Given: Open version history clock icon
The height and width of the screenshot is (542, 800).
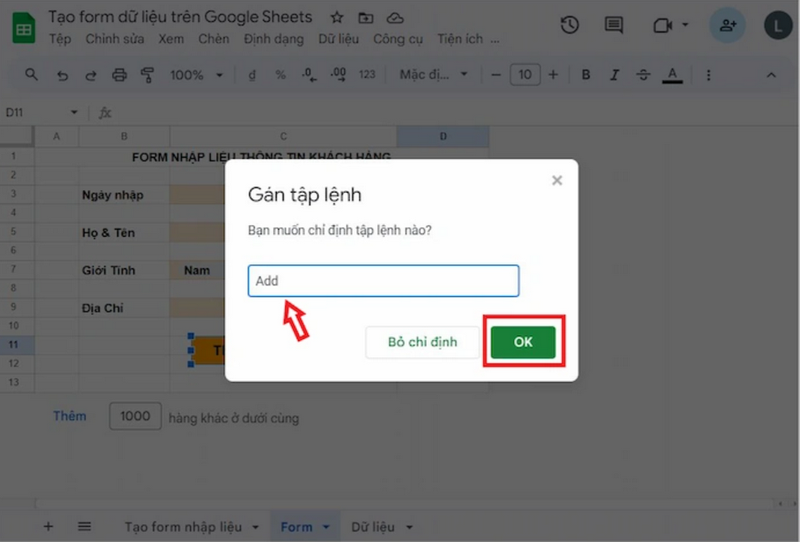Looking at the screenshot, I should 569,25.
